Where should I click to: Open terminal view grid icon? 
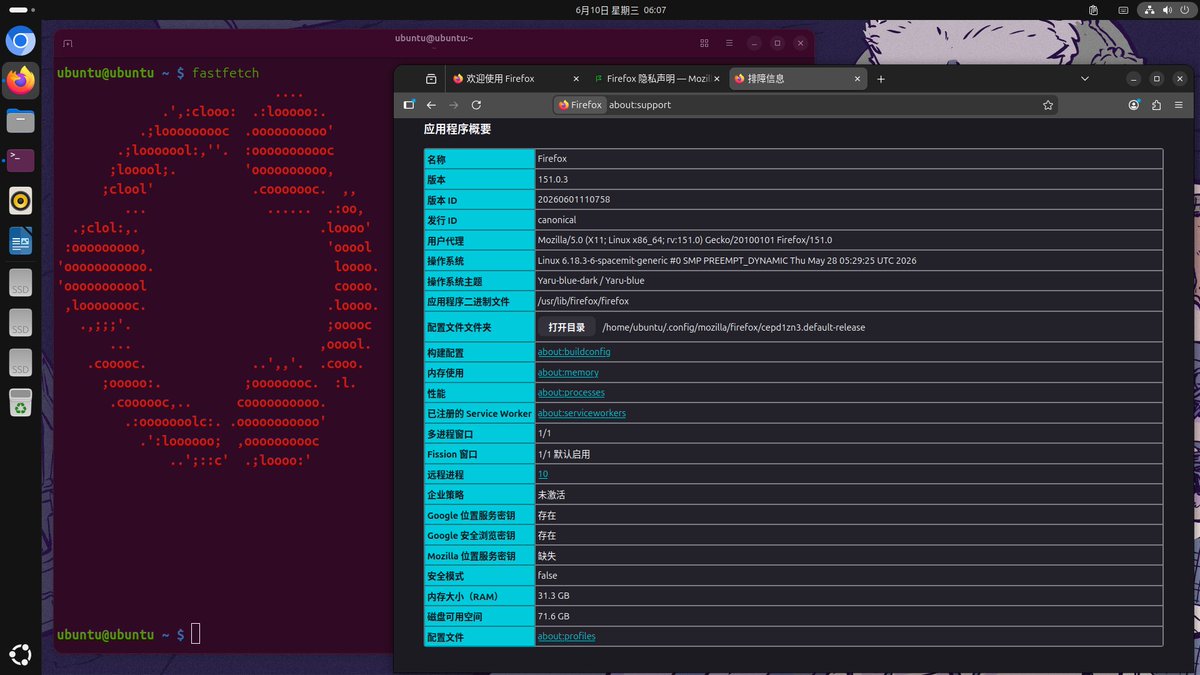(x=704, y=43)
